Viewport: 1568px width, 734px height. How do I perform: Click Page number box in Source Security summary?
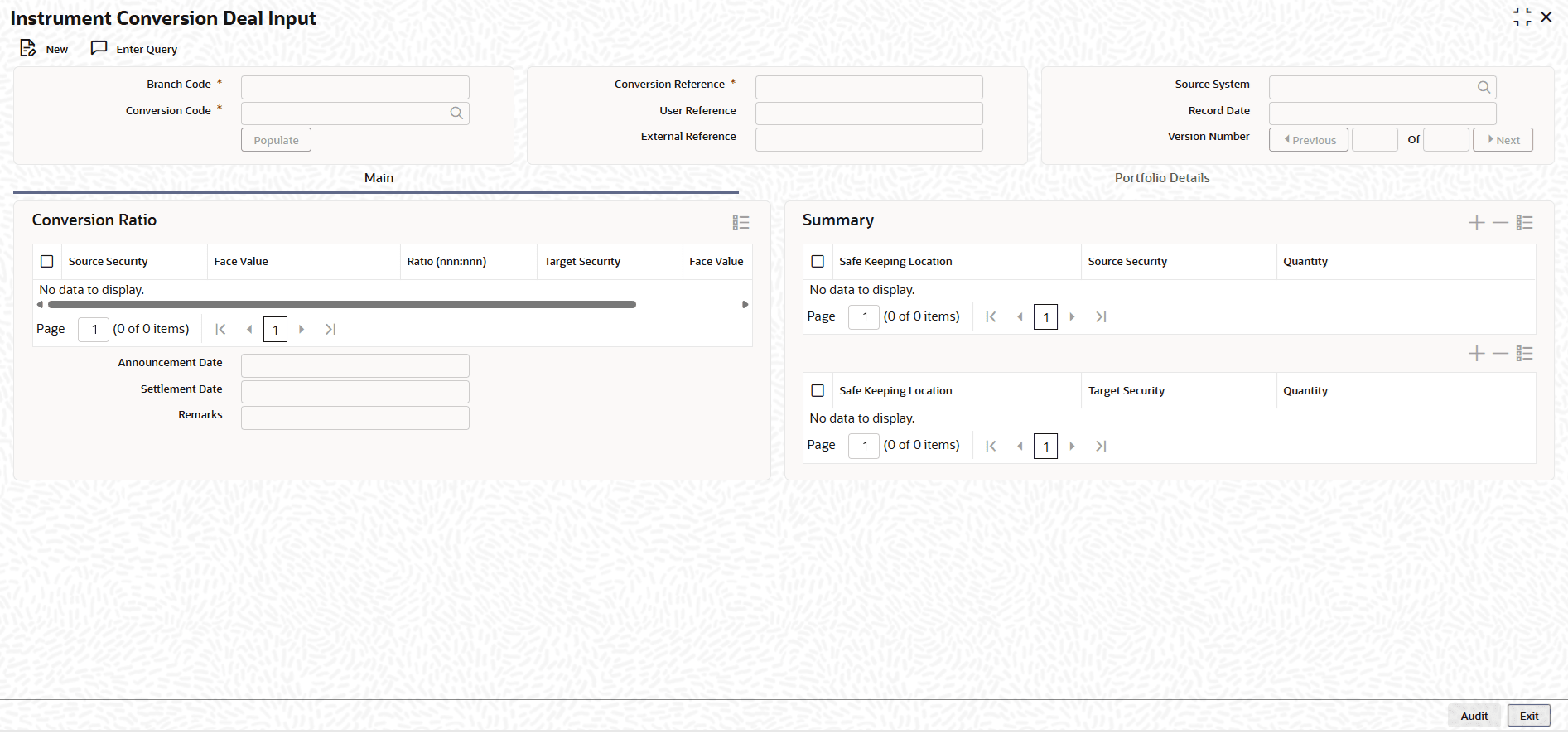864,317
